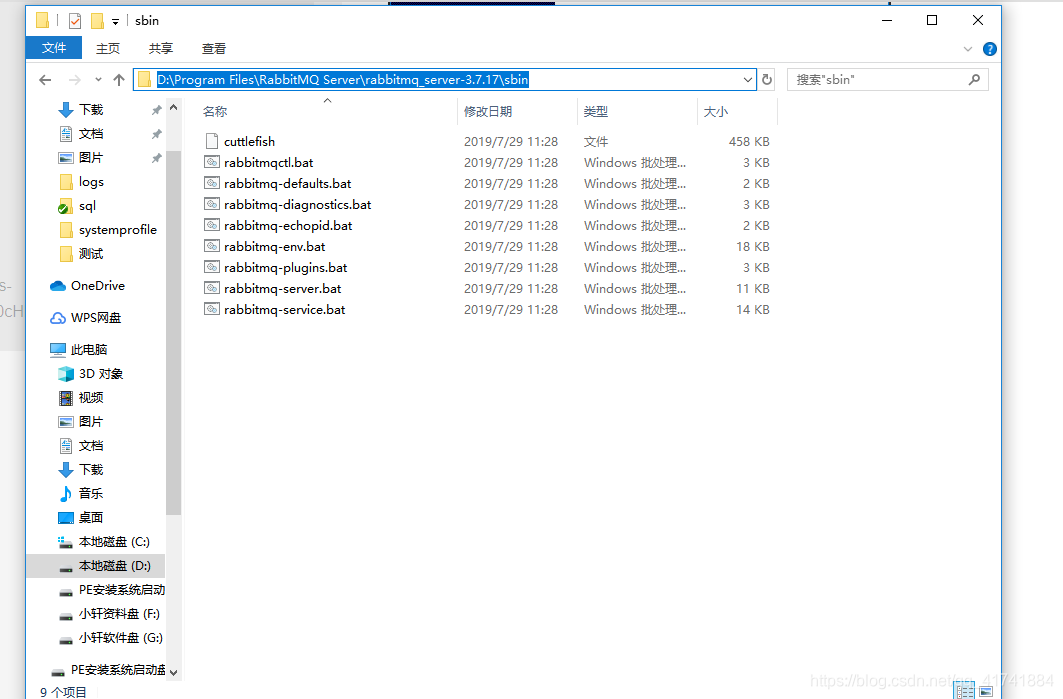The image size is (1063, 699).
Task: Select 此电脑 in navigation pane
Action: [x=89, y=350]
